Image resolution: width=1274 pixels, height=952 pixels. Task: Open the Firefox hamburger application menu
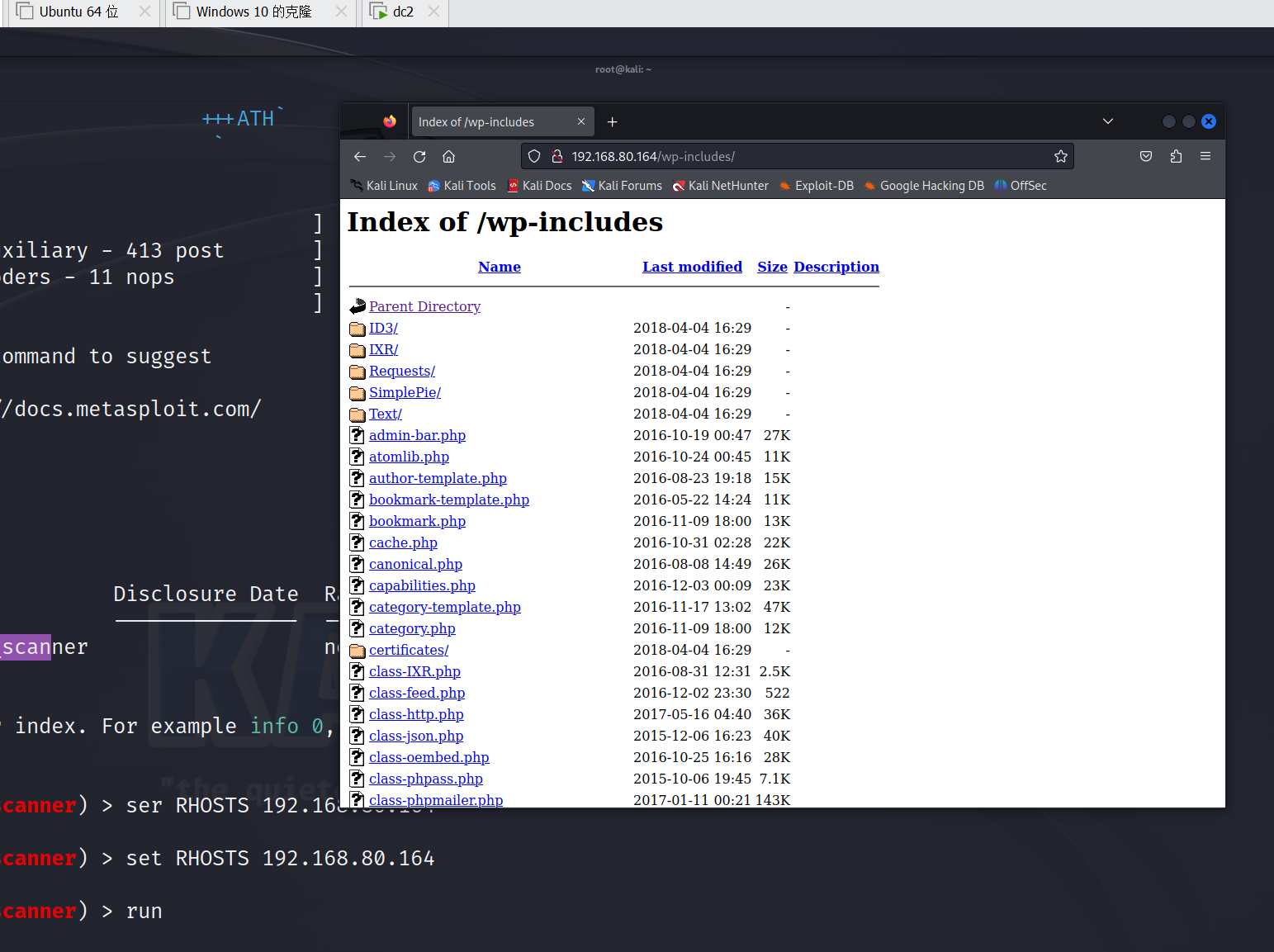1205,157
